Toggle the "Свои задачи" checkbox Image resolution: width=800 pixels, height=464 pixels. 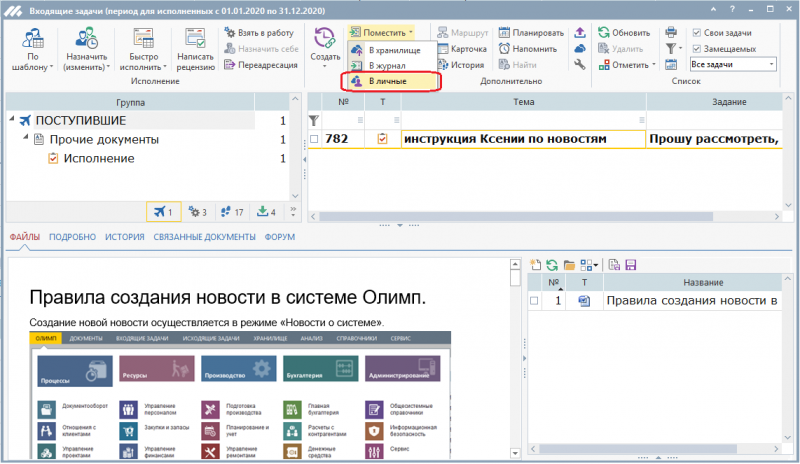pyautogui.click(x=696, y=33)
